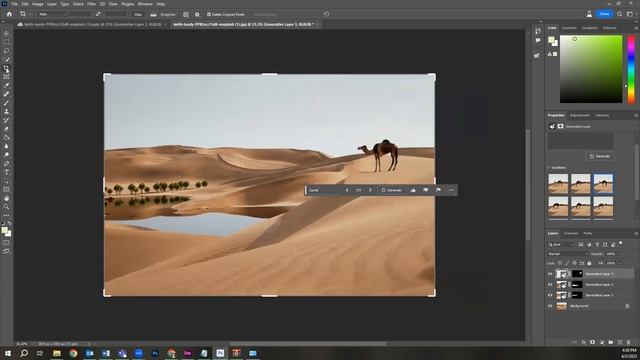Image resolution: width=640 pixels, height=360 pixels.
Task: Select the Object Selection tool
Action: pyautogui.click(x=6, y=60)
